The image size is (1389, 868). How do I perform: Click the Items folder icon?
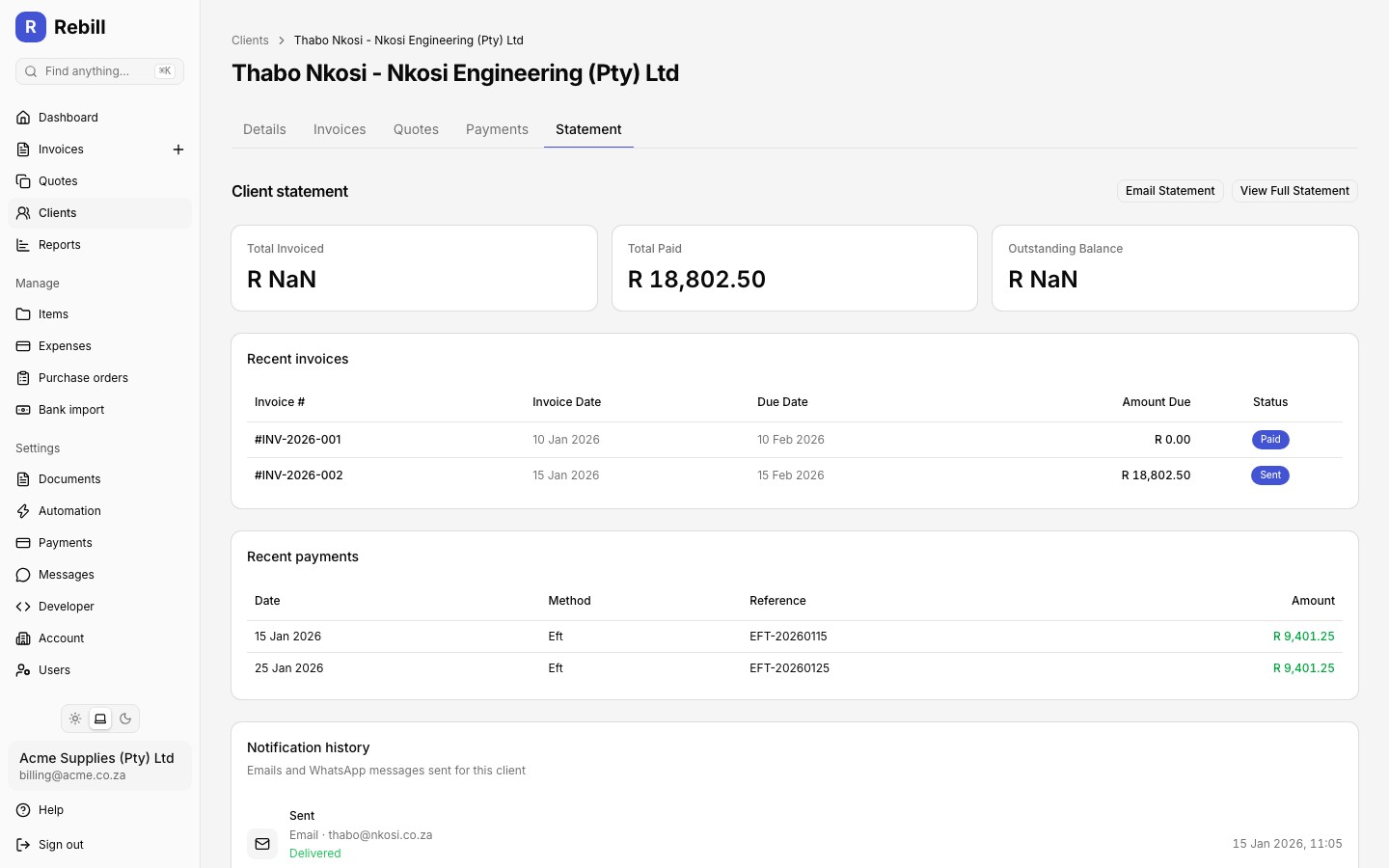tap(23, 314)
